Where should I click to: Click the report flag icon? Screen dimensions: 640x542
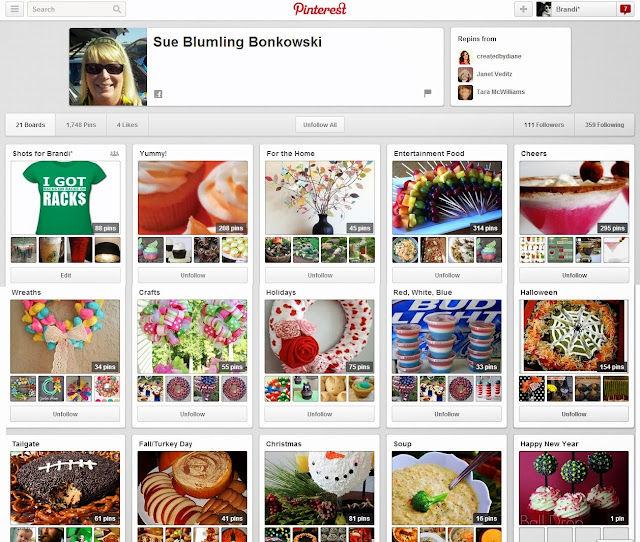(427, 93)
